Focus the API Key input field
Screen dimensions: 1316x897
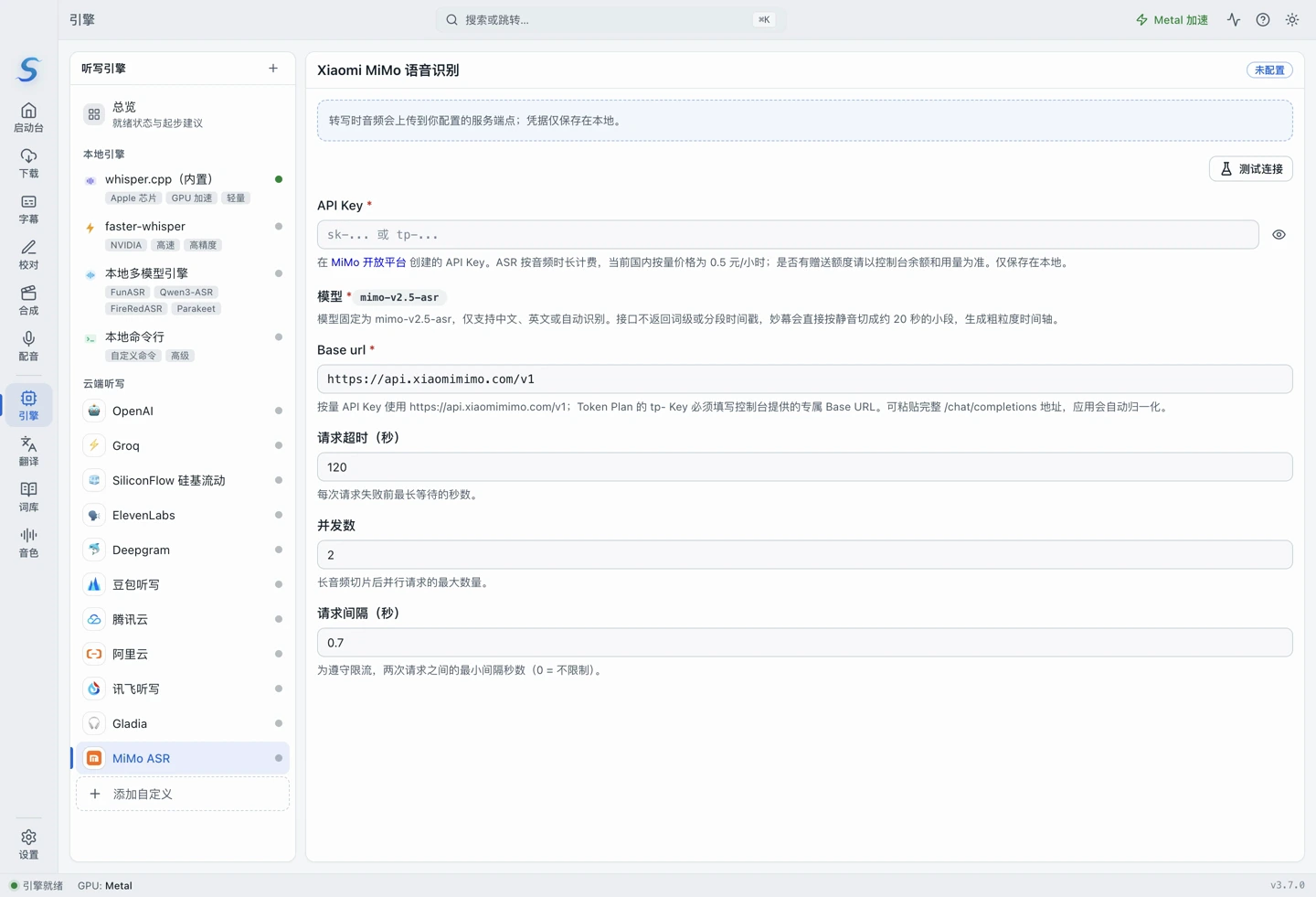[x=788, y=235]
